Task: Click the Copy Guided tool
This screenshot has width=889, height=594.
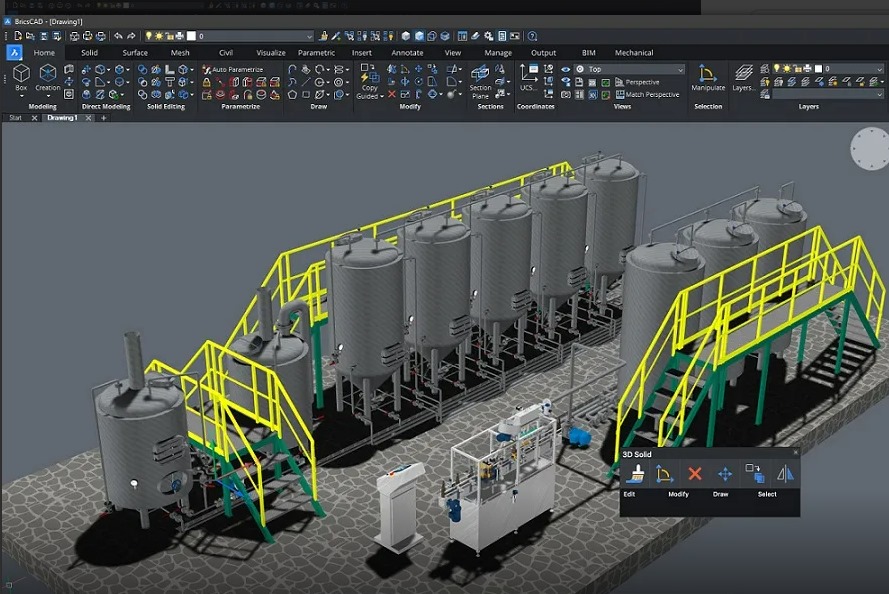Action: pos(368,80)
